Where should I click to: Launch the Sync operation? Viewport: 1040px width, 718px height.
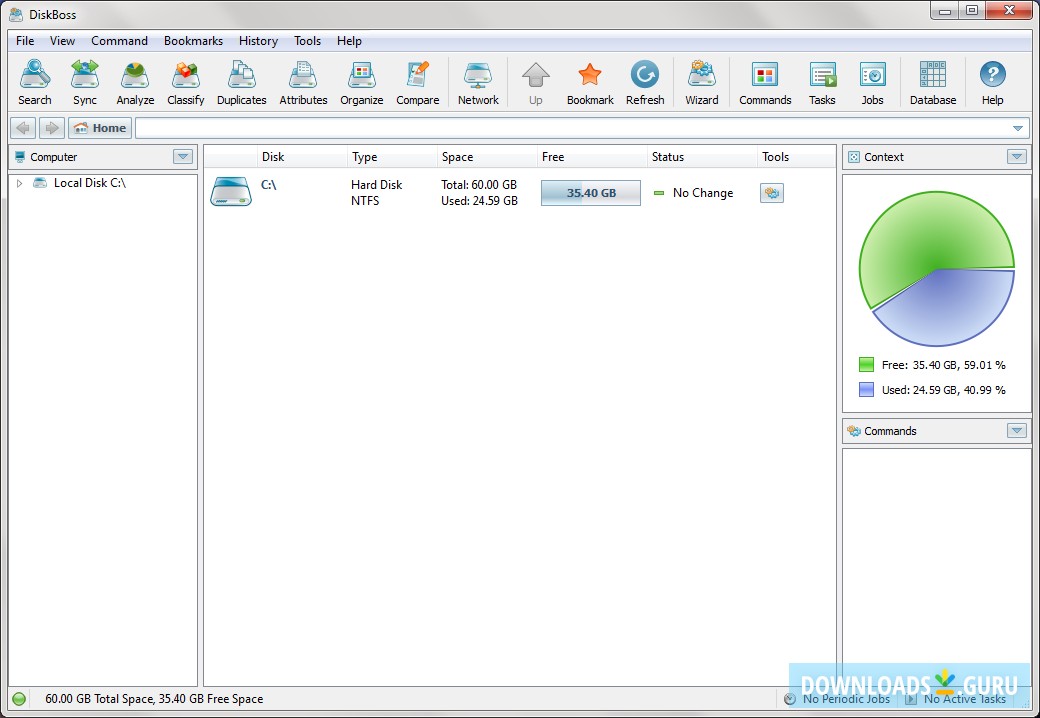pyautogui.click(x=85, y=82)
